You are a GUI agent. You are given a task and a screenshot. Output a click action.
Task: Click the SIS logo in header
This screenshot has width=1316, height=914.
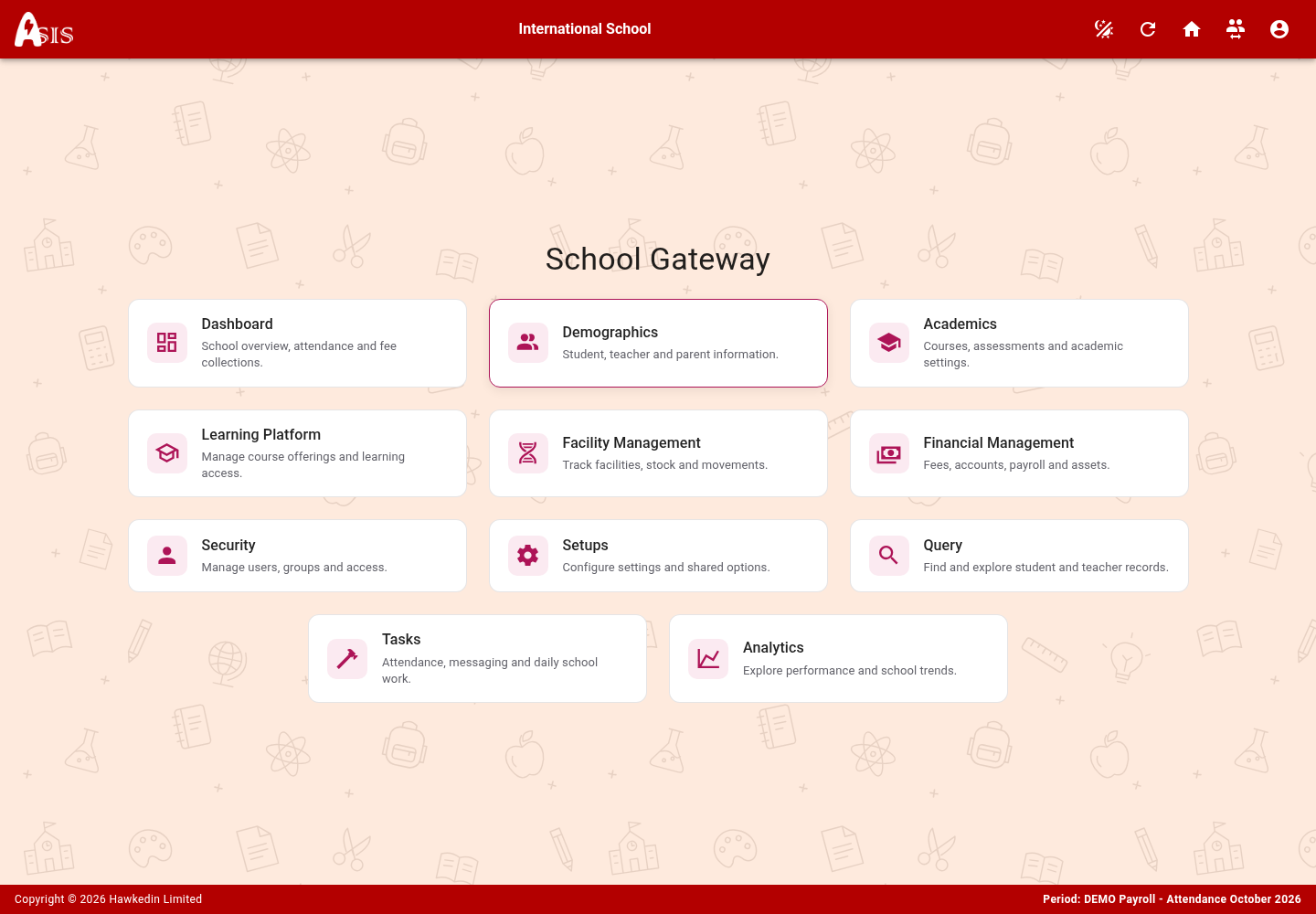click(x=44, y=29)
